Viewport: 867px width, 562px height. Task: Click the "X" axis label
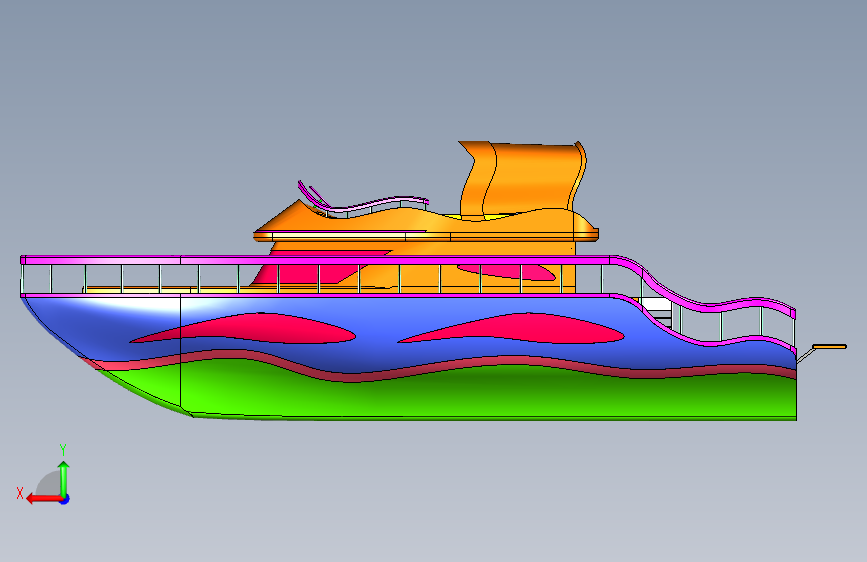pyautogui.click(x=20, y=493)
